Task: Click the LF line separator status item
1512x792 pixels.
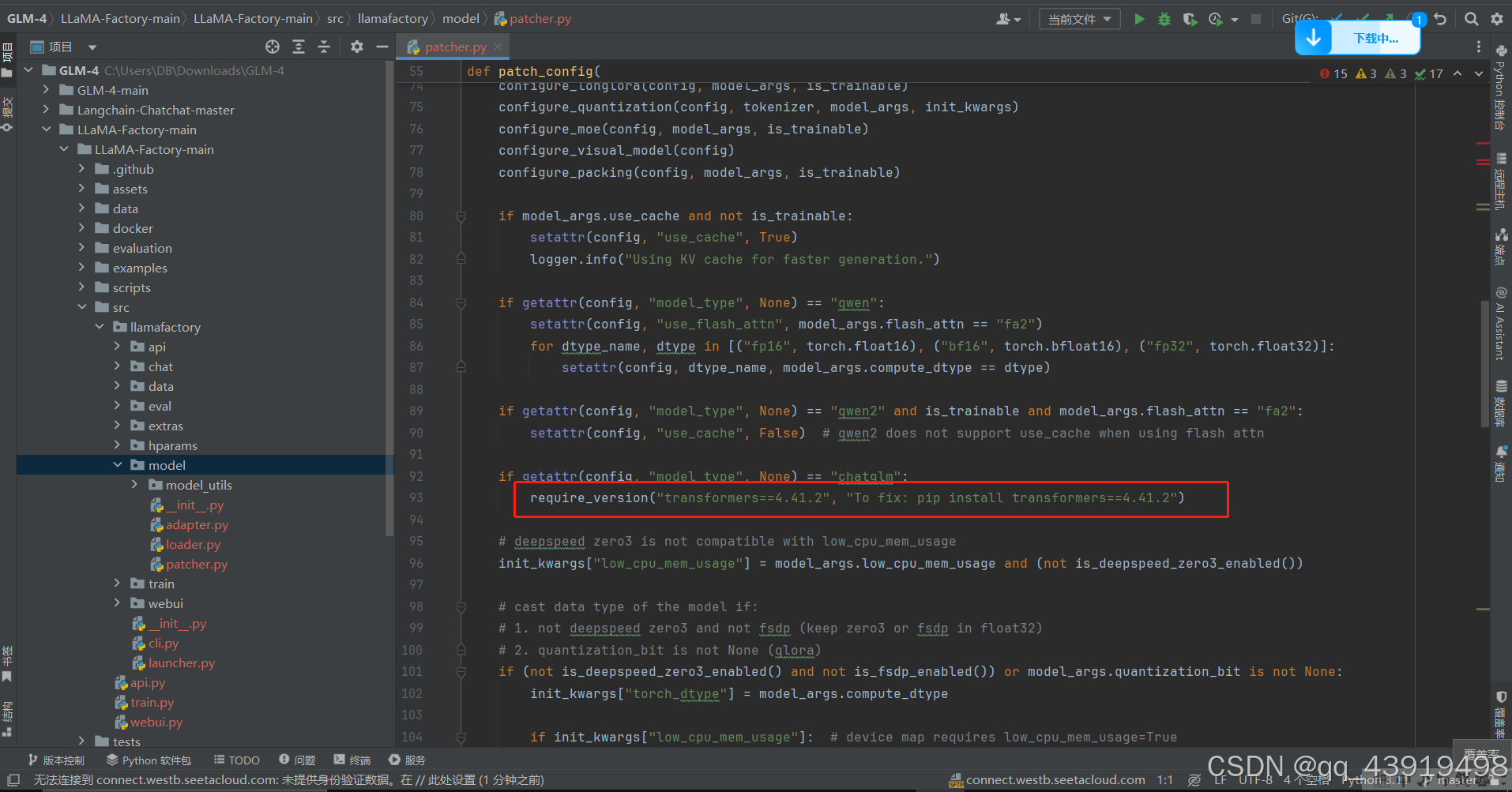Action: click(1221, 780)
